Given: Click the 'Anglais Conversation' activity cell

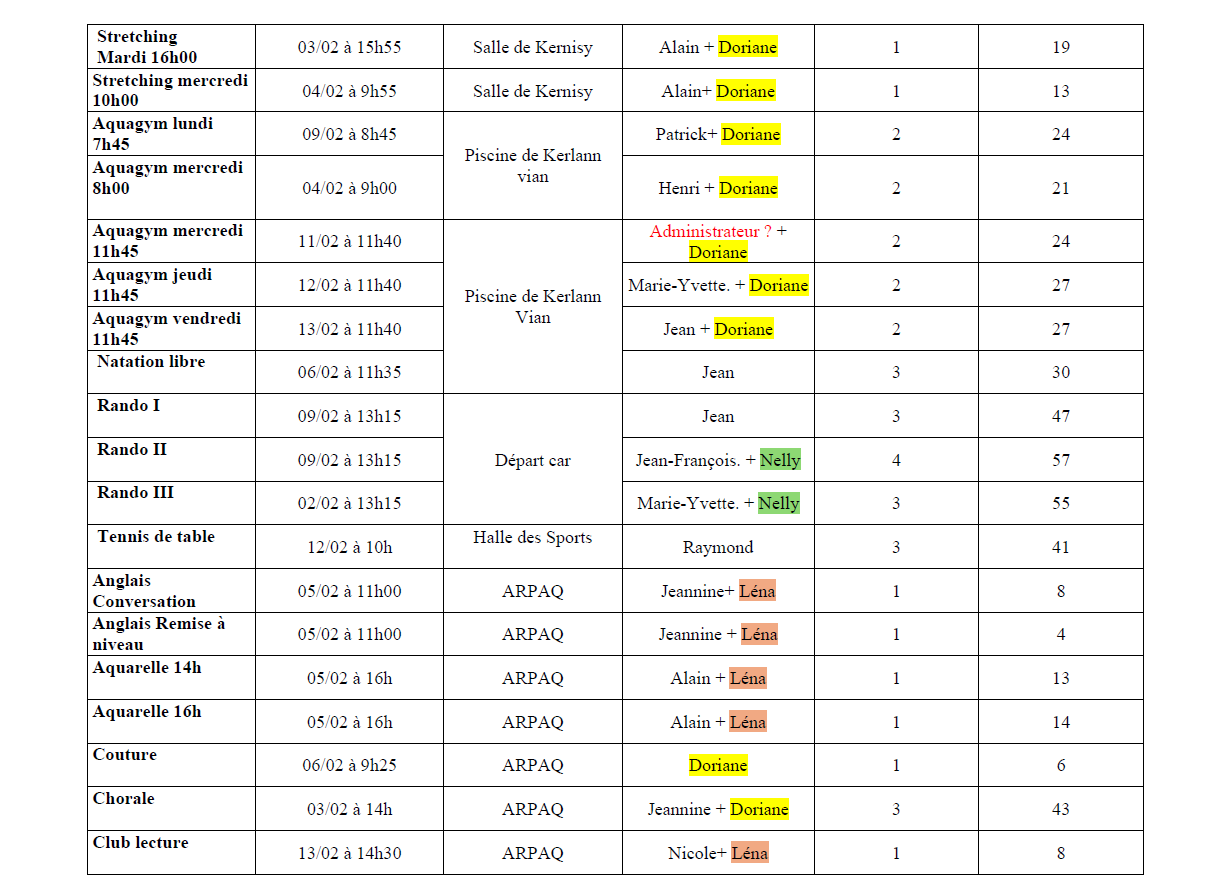Looking at the screenshot, I should [x=144, y=591].
